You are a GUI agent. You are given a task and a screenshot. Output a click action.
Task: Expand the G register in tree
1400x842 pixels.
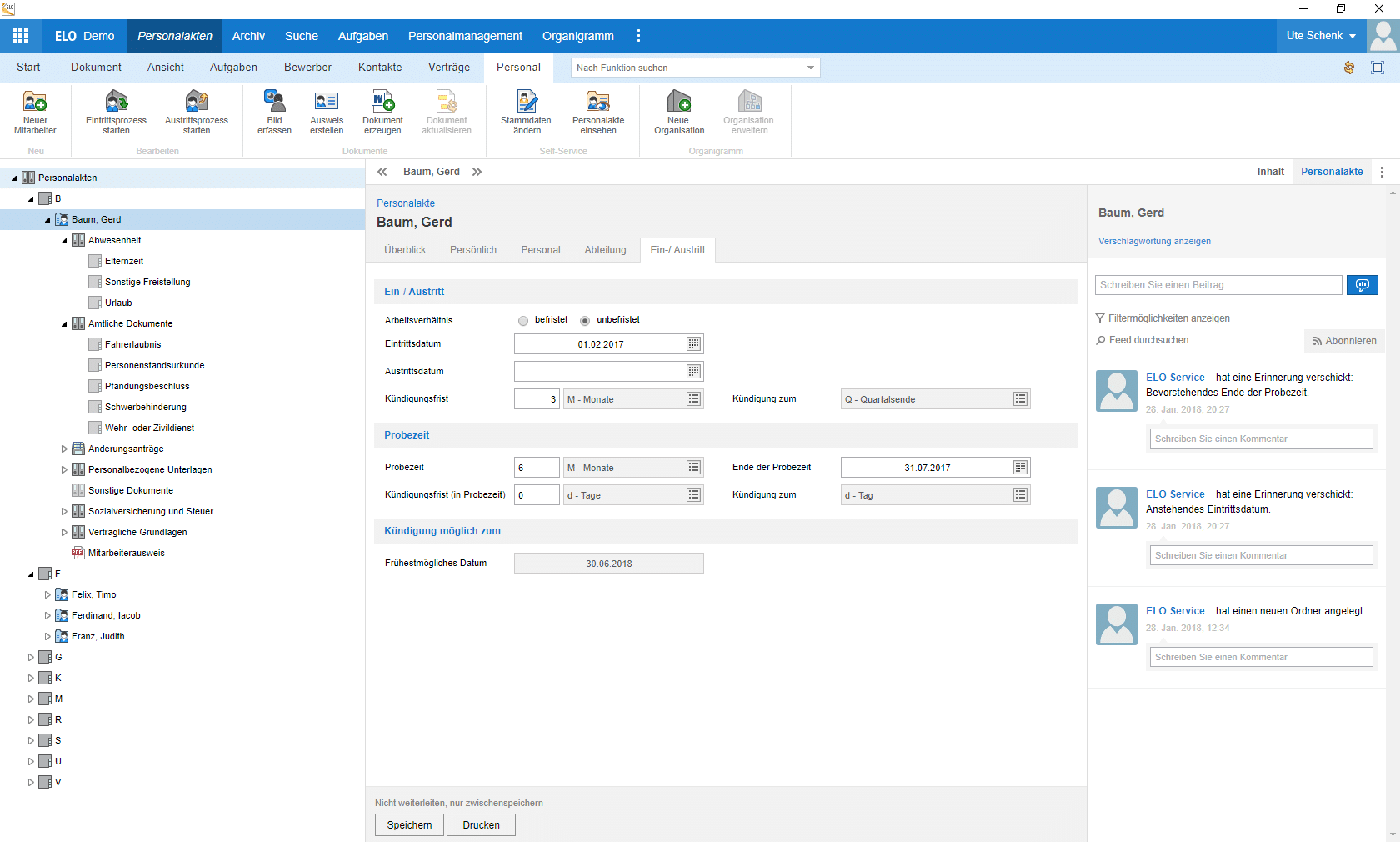(31, 657)
